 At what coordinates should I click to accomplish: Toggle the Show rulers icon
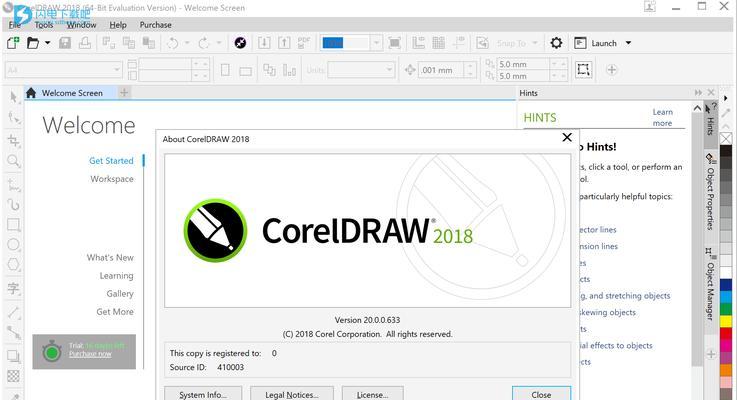(418, 43)
